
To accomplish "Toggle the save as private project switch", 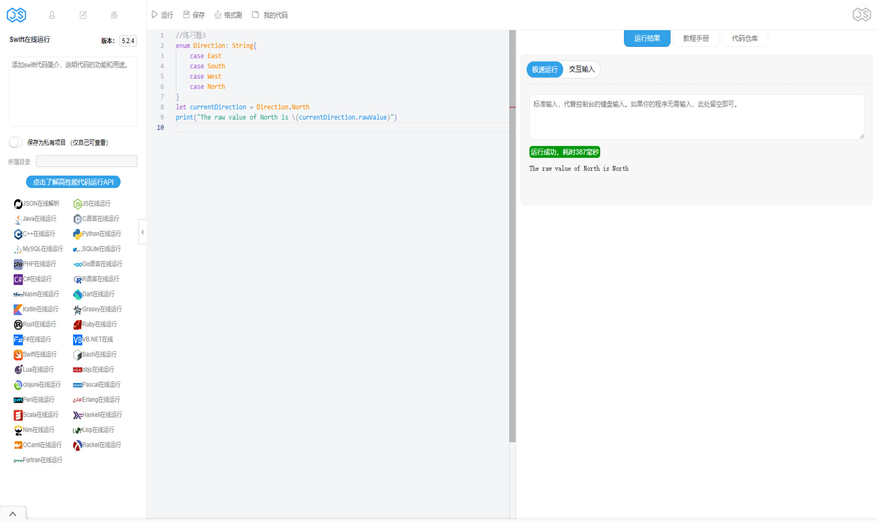I will point(16,143).
